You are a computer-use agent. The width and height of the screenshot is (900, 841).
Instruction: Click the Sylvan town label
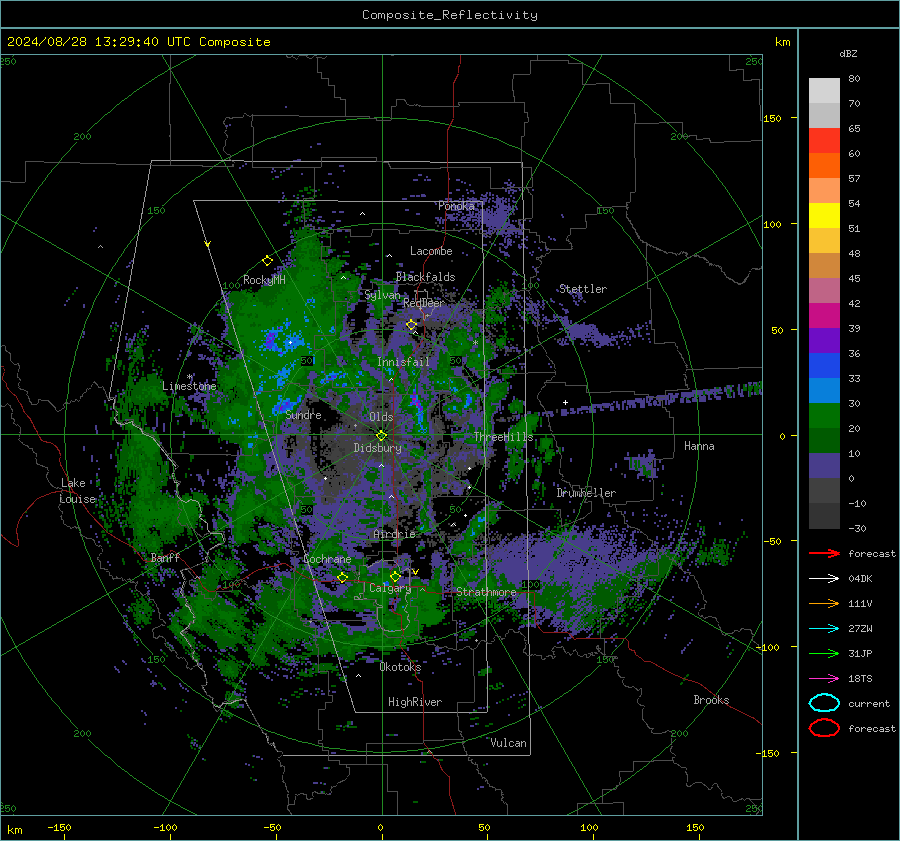[382, 295]
